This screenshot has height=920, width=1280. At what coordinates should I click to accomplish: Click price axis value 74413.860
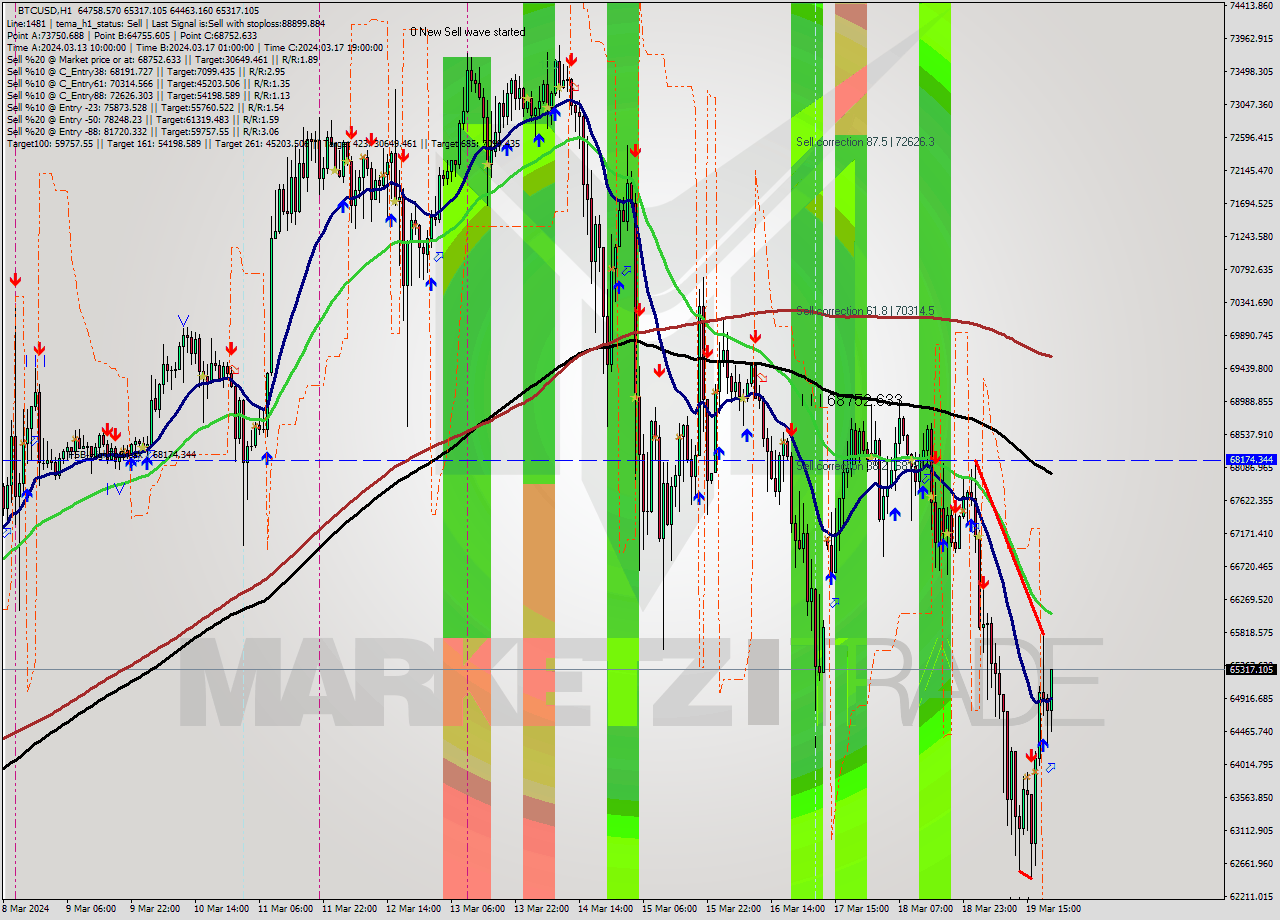pyautogui.click(x=1250, y=5)
